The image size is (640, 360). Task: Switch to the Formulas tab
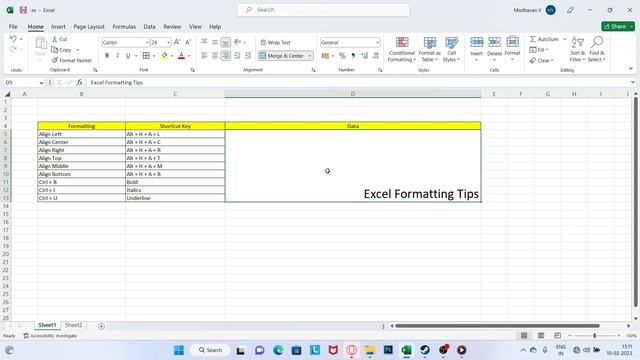click(124, 27)
